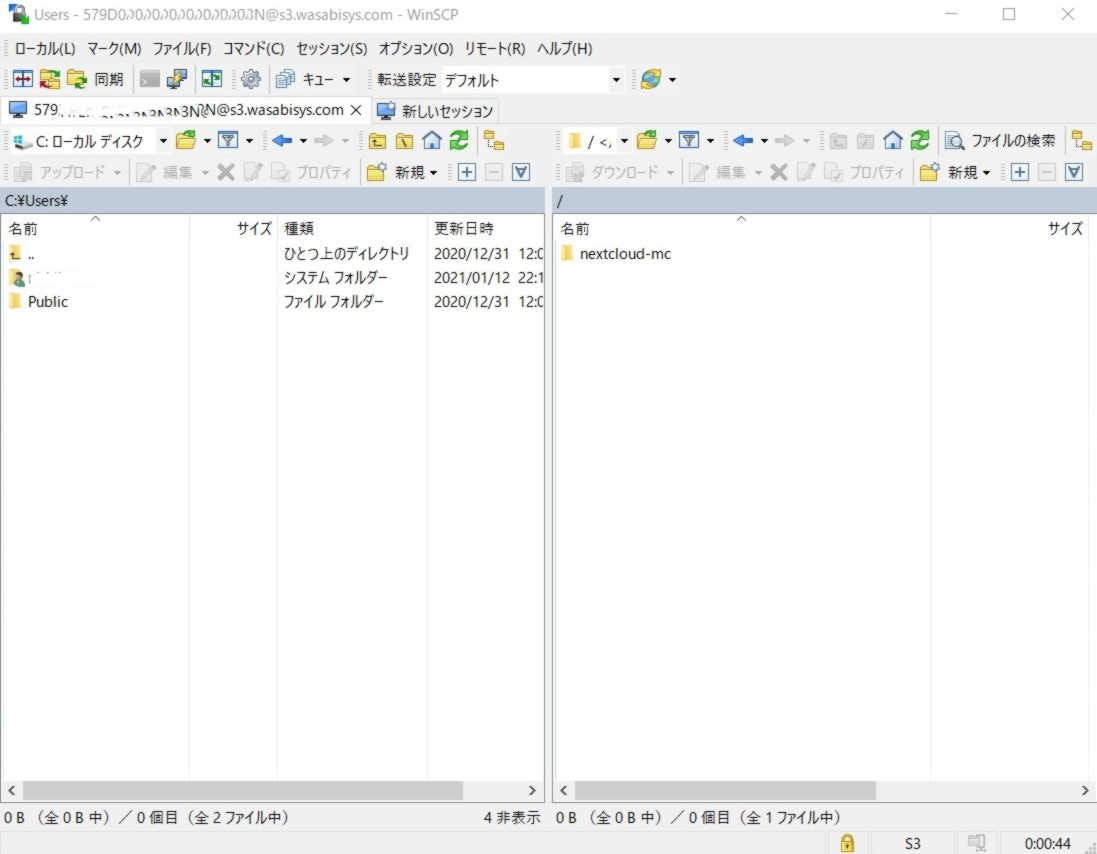1097x854 pixels.
Task: Click the S3 protocol status indicator
Action: pyautogui.click(x=912, y=844)
